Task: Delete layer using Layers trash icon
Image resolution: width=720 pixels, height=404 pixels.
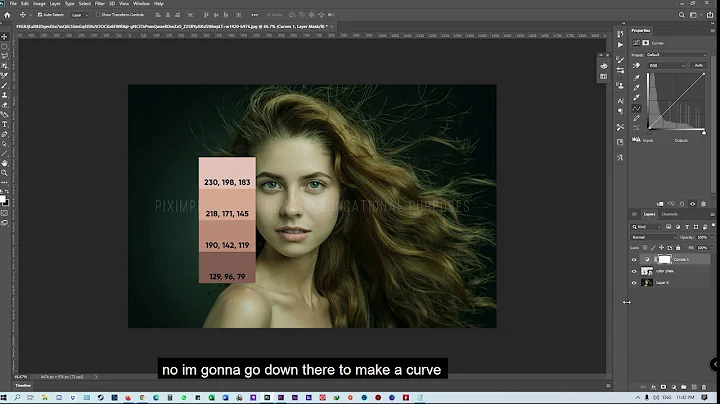Action: coord(704,387)
